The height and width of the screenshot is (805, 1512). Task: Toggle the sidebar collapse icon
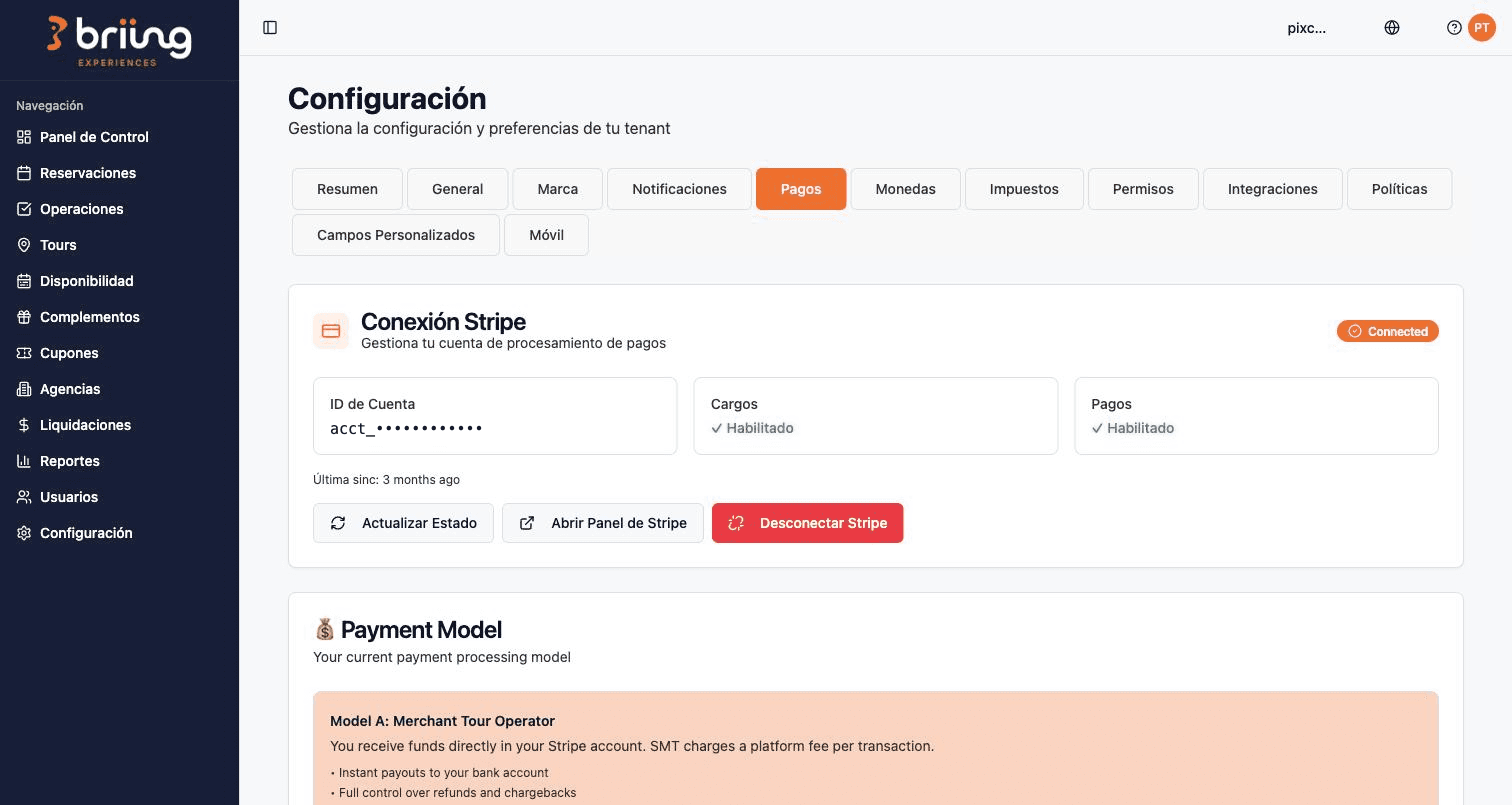(x=270, y=28)
